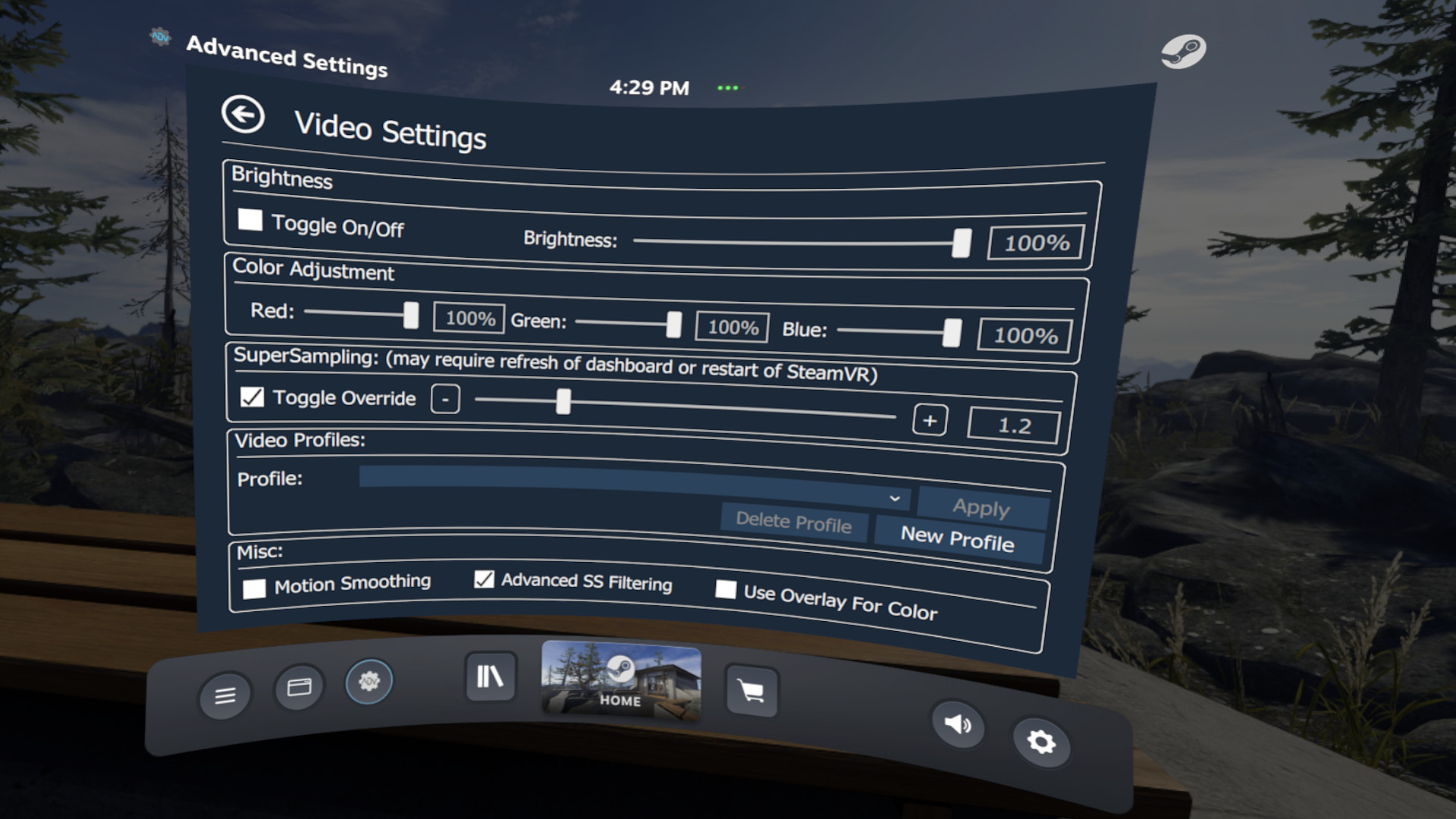The image size is (1456, 819).
Task: Click the 4:29 PM clock text
Action: (x=649, y=88)
